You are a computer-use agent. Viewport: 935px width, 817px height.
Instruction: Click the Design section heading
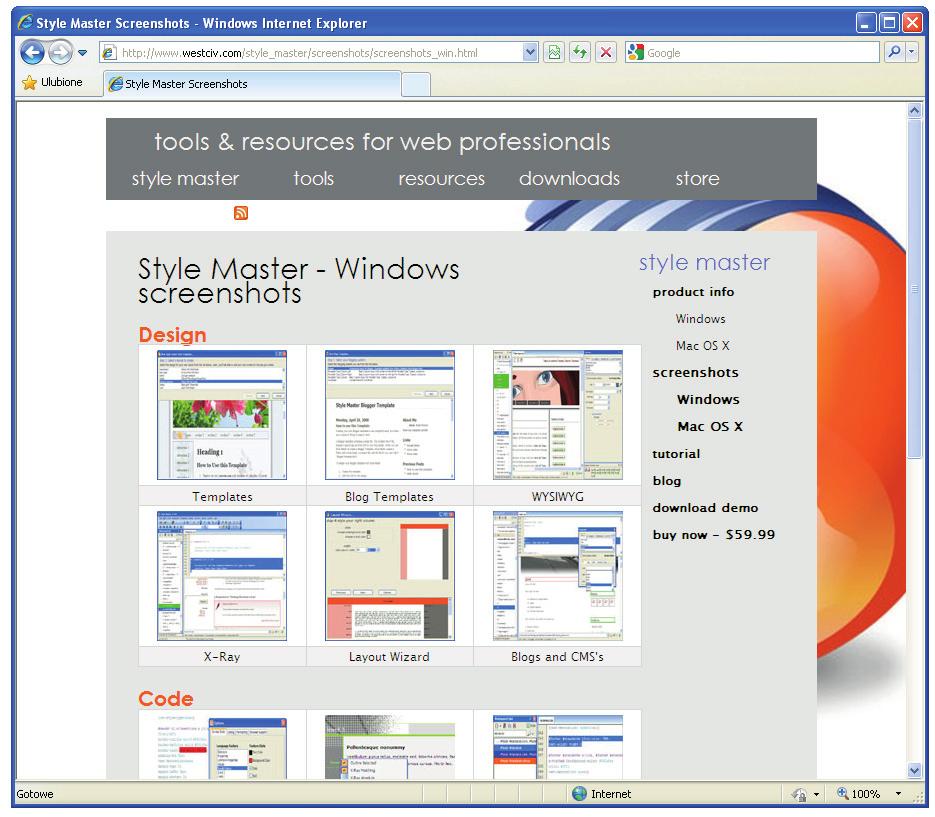pyautogui.click(x=172, y=335)
